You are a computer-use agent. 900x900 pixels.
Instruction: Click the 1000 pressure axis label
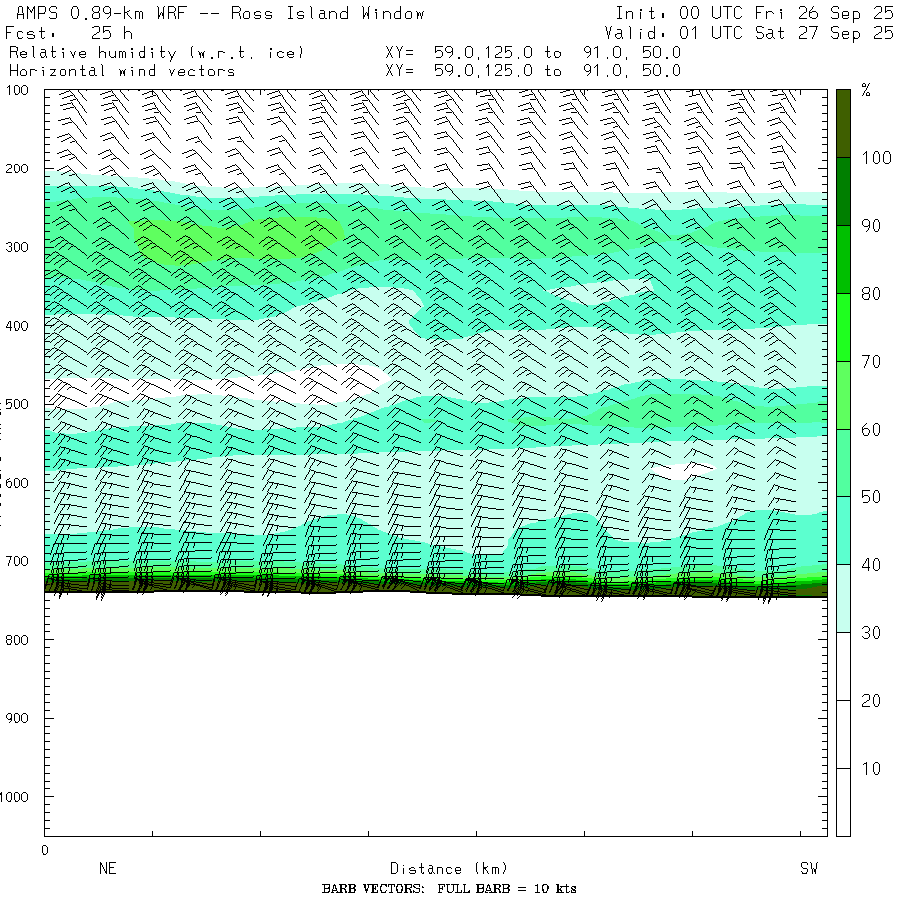(x=14, y=797)
